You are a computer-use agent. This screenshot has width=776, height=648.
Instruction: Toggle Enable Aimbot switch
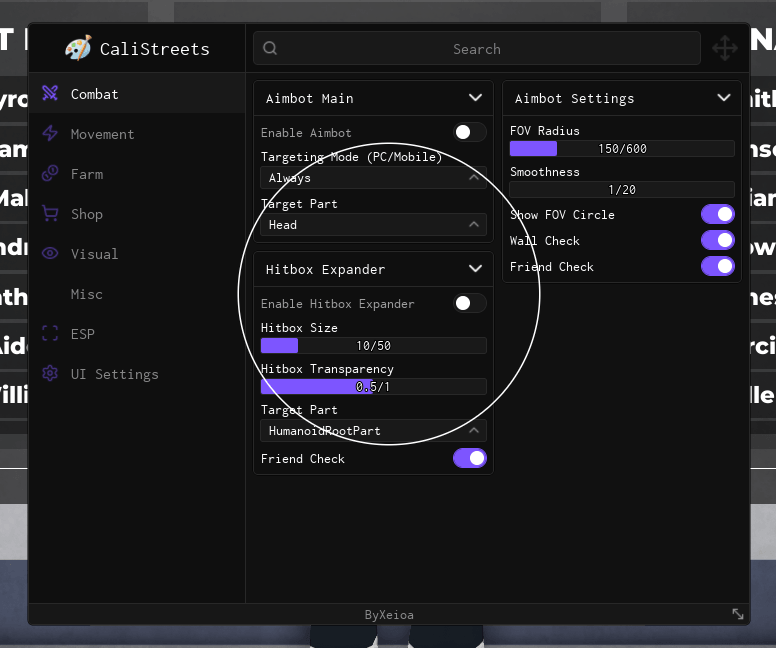point(470,132)
